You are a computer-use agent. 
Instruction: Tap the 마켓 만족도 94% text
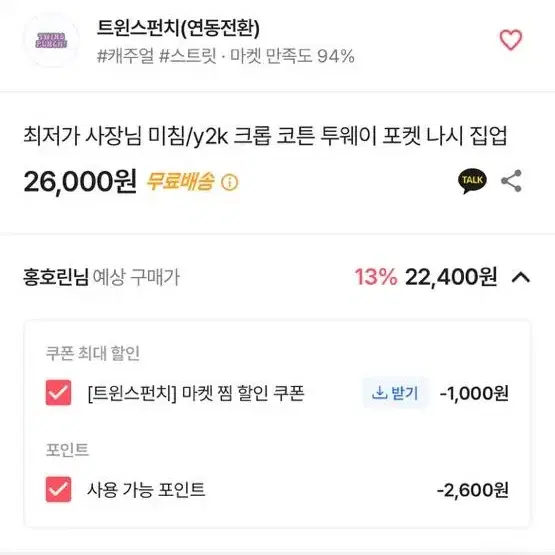(x=292, y=56)
